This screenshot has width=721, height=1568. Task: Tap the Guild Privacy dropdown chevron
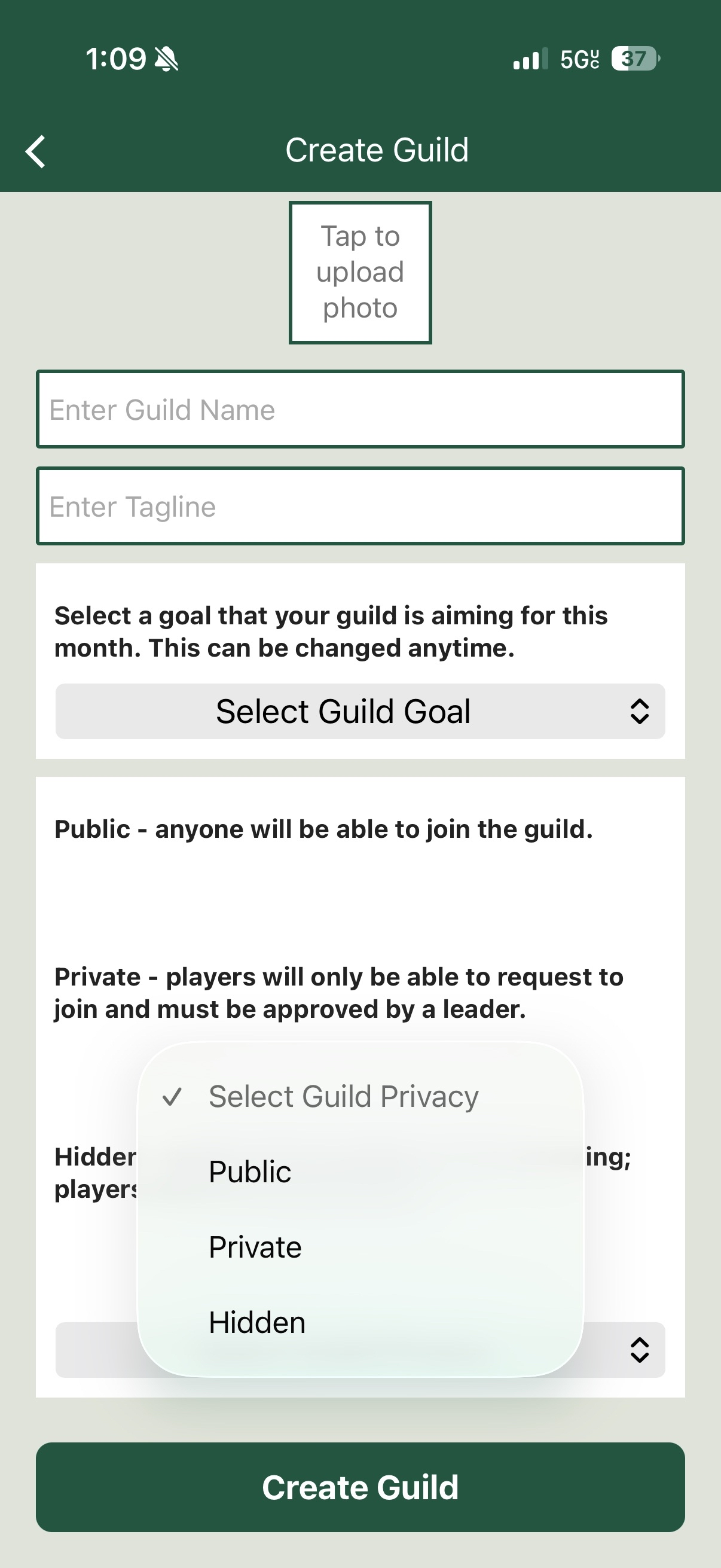pyautogui.click(x=640, y=1350)
